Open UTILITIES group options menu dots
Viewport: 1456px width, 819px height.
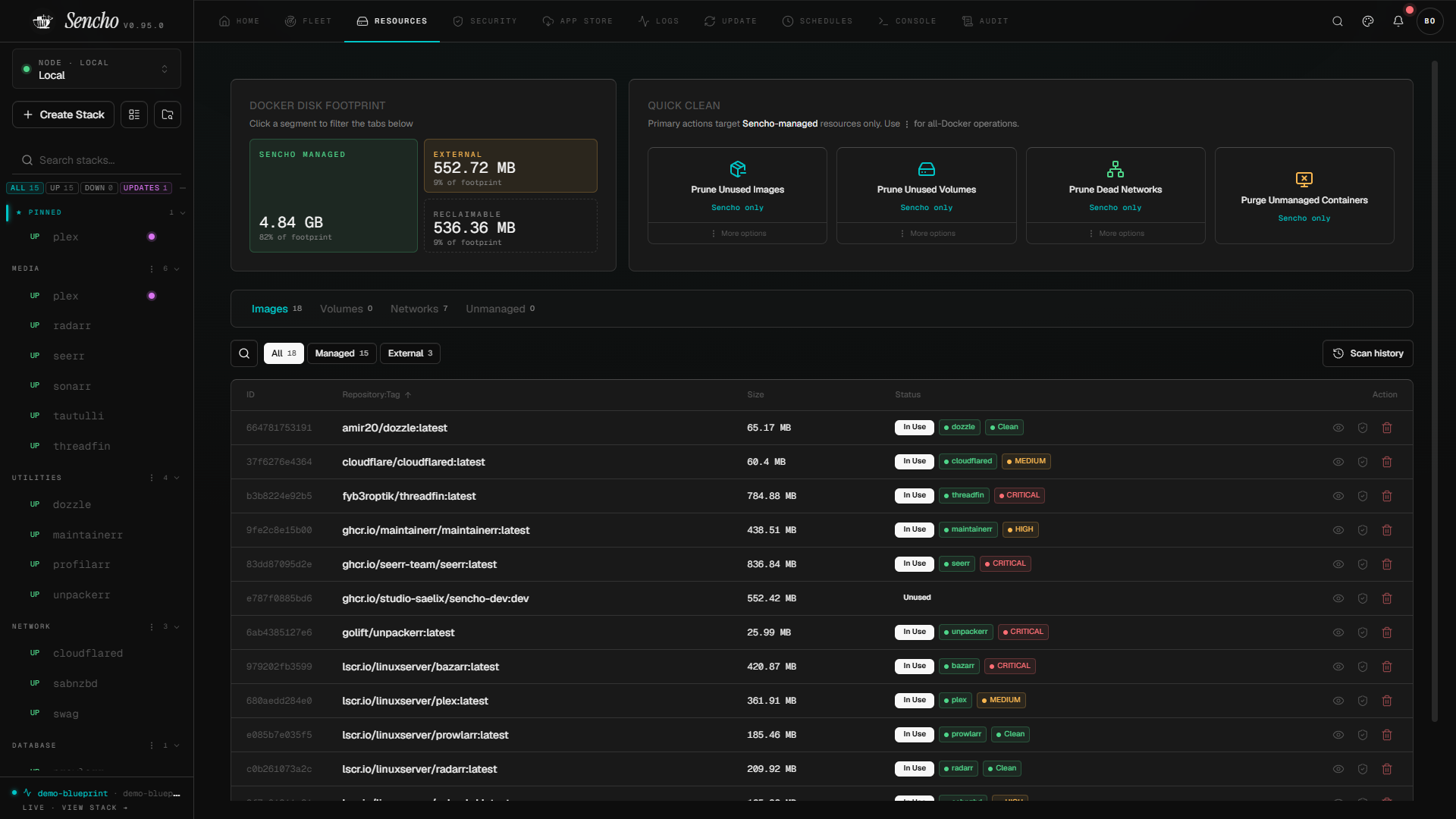152,478
